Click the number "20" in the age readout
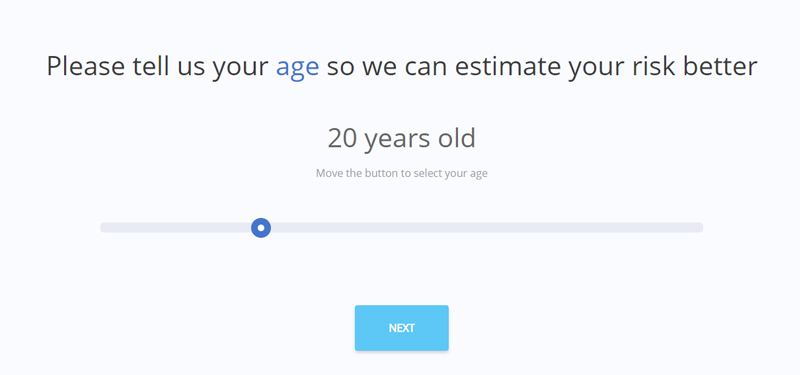This screenshot has height=375, width=800. click(342, 138)
